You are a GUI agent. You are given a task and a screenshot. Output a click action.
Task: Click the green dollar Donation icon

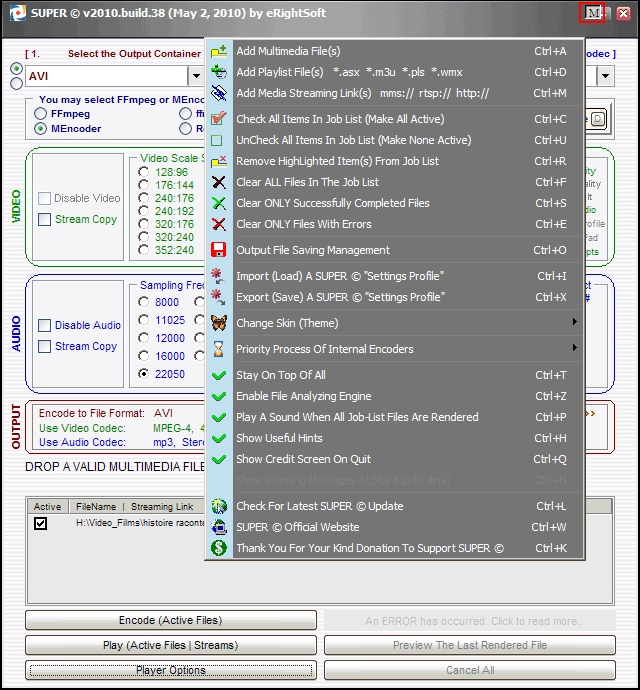pos(219,548)
